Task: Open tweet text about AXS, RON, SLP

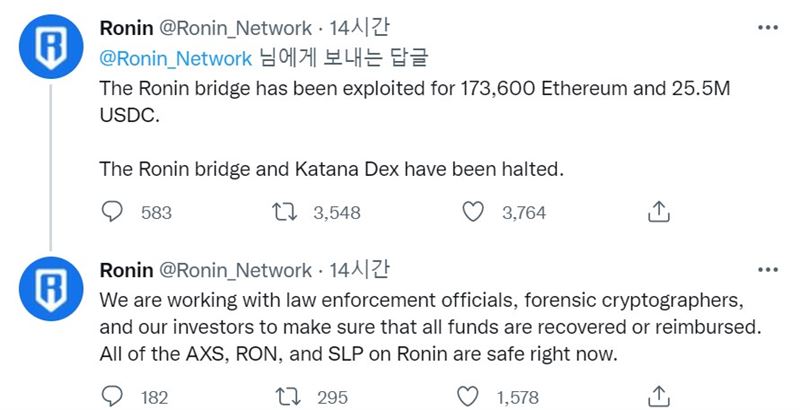Action: (x=359, y=353)
